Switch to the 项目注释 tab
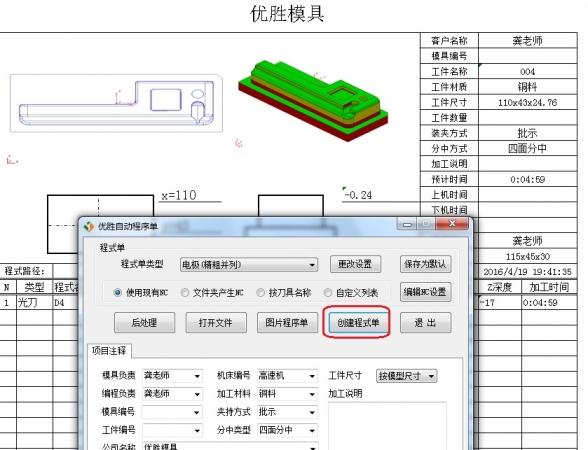The height and width of the screenshot is (450, 588). point(109,351)
